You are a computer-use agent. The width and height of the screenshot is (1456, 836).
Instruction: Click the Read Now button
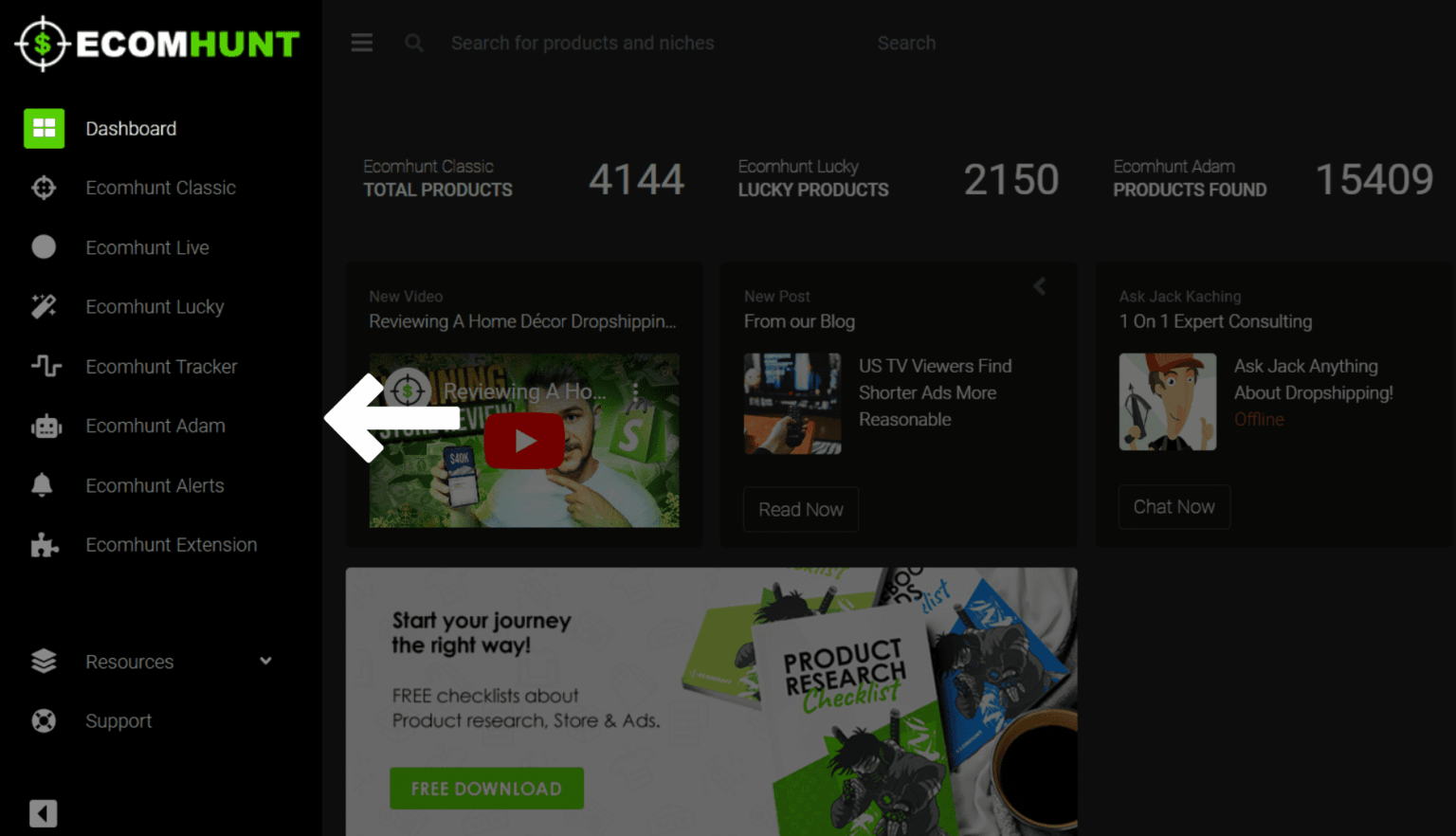point(800,510)
